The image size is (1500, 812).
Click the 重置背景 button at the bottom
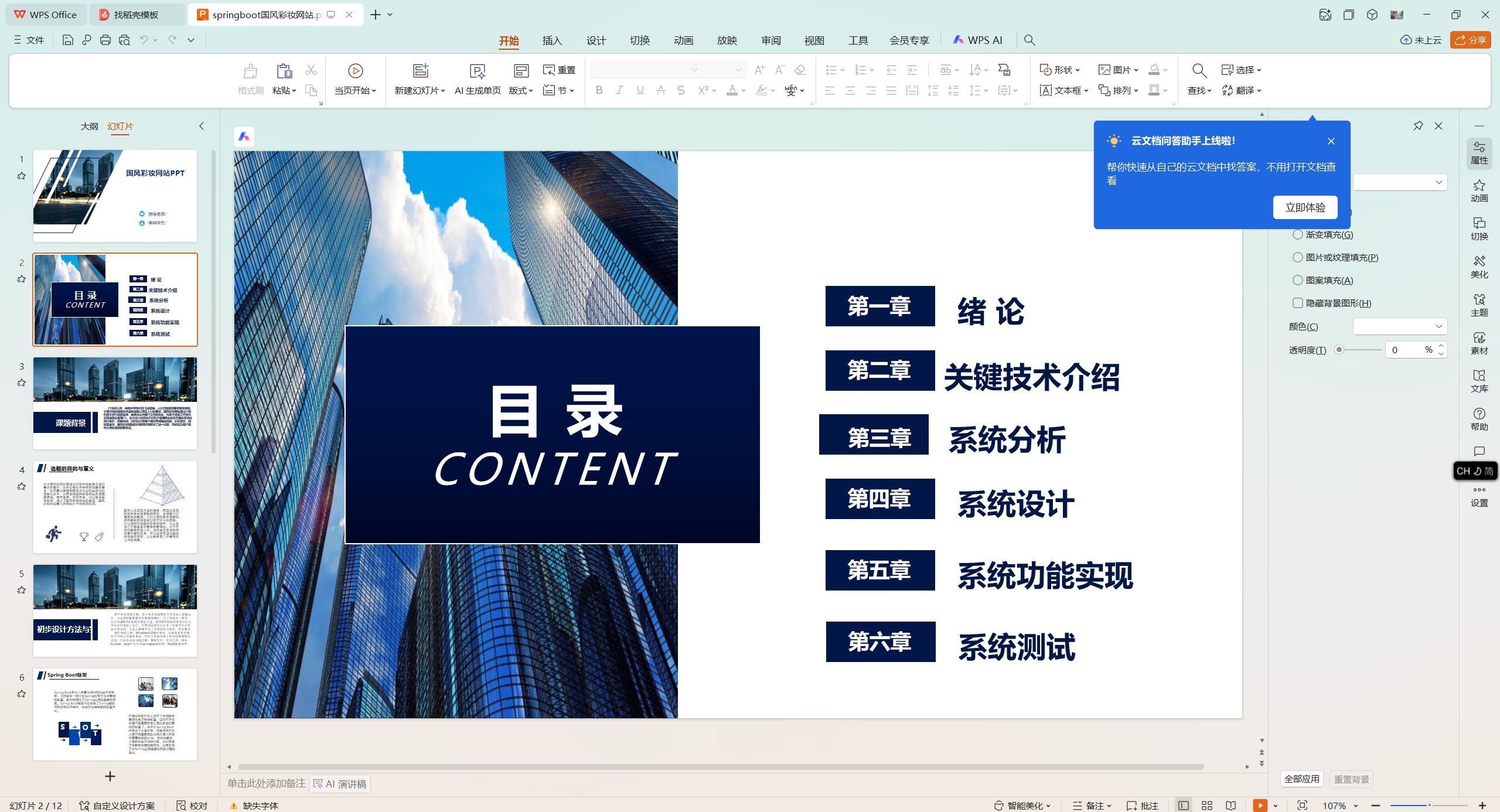click(1352, 779)
